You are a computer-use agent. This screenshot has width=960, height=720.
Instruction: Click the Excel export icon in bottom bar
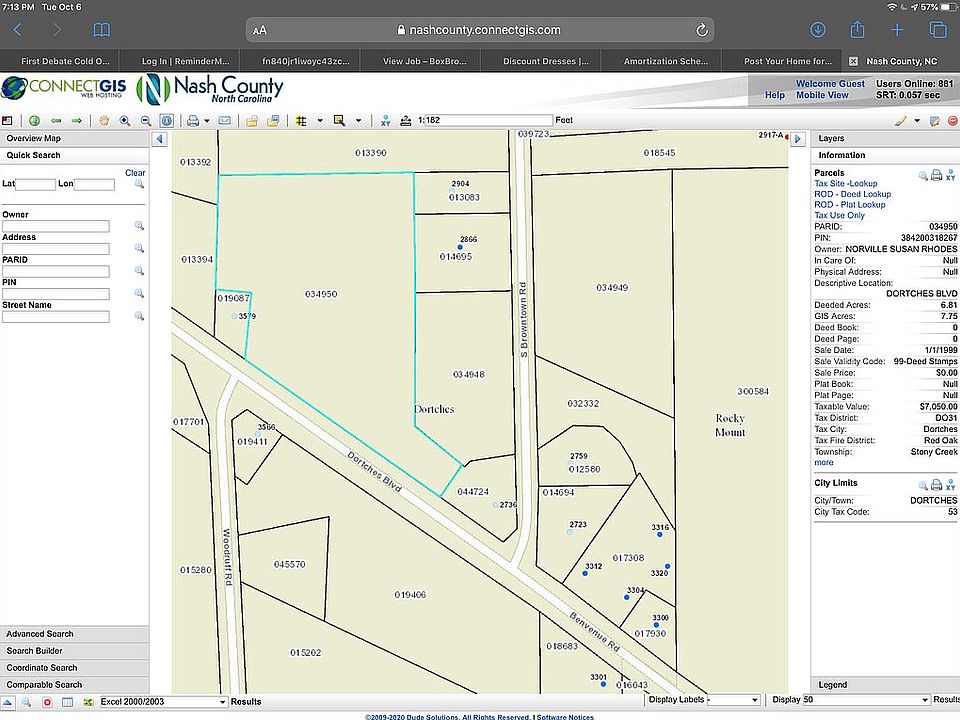[88, 702]
